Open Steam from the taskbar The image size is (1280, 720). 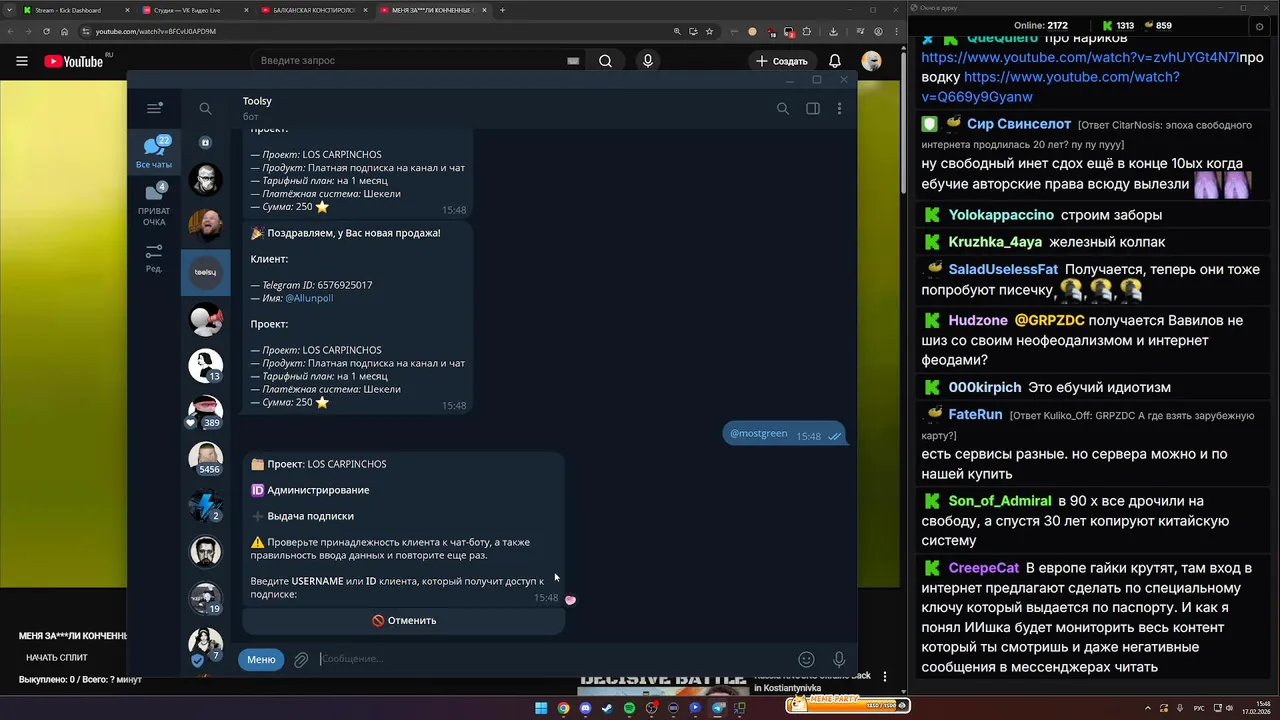[607, 708]
